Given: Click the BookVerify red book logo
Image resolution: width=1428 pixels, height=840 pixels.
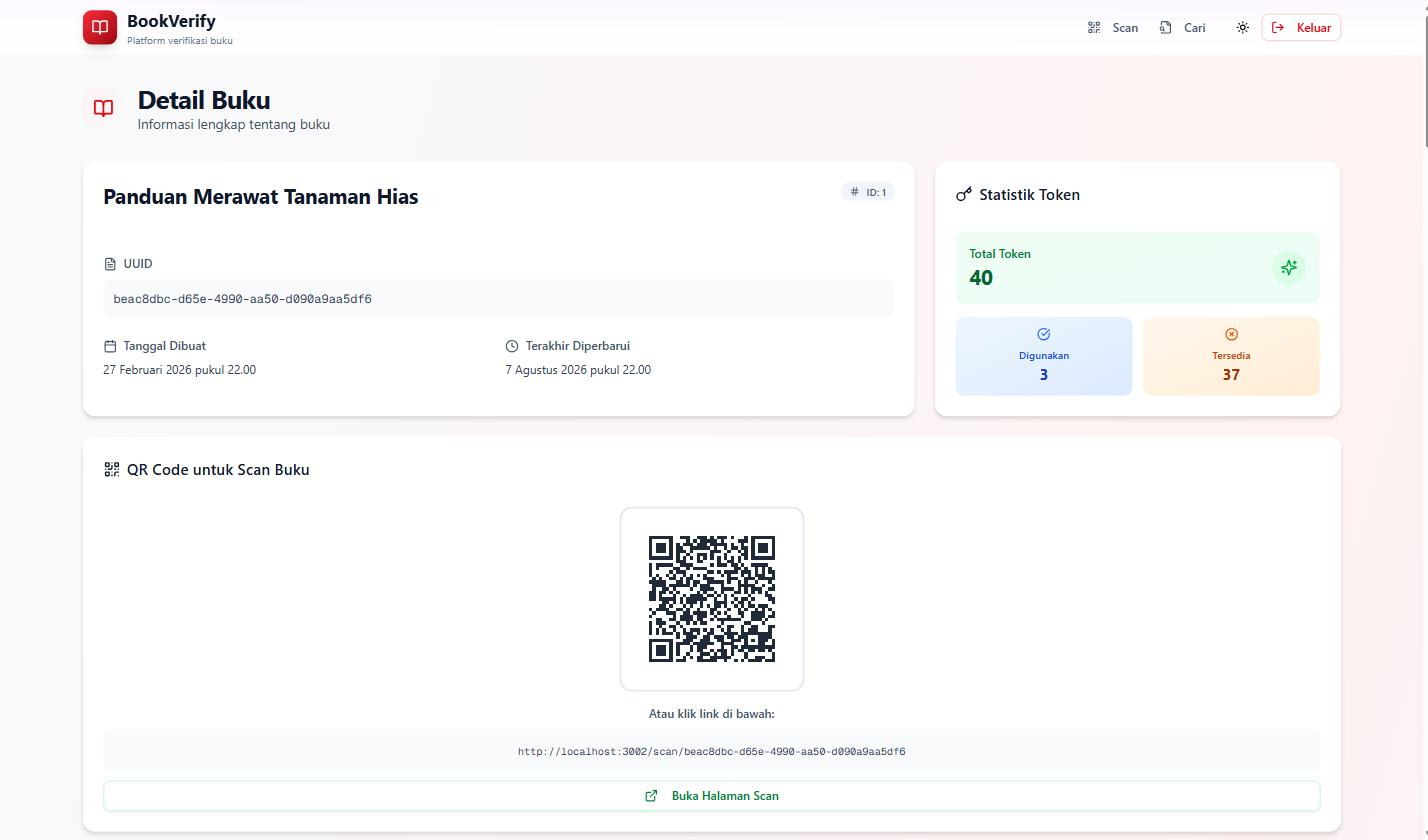Looking at the screenshot, I should pos(100,27).
